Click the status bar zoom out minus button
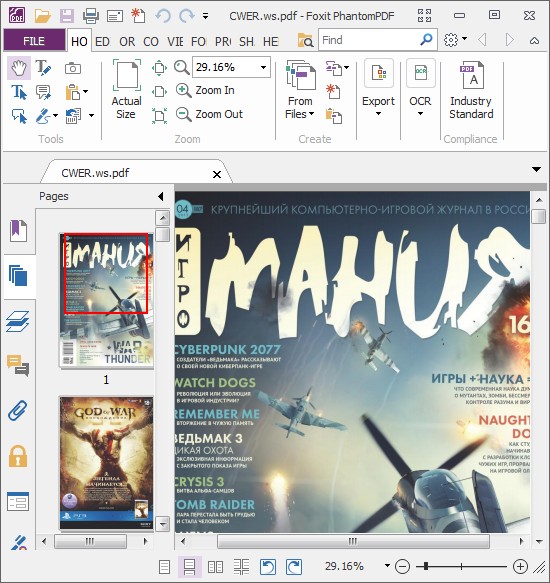 click(x=402, y=567)
